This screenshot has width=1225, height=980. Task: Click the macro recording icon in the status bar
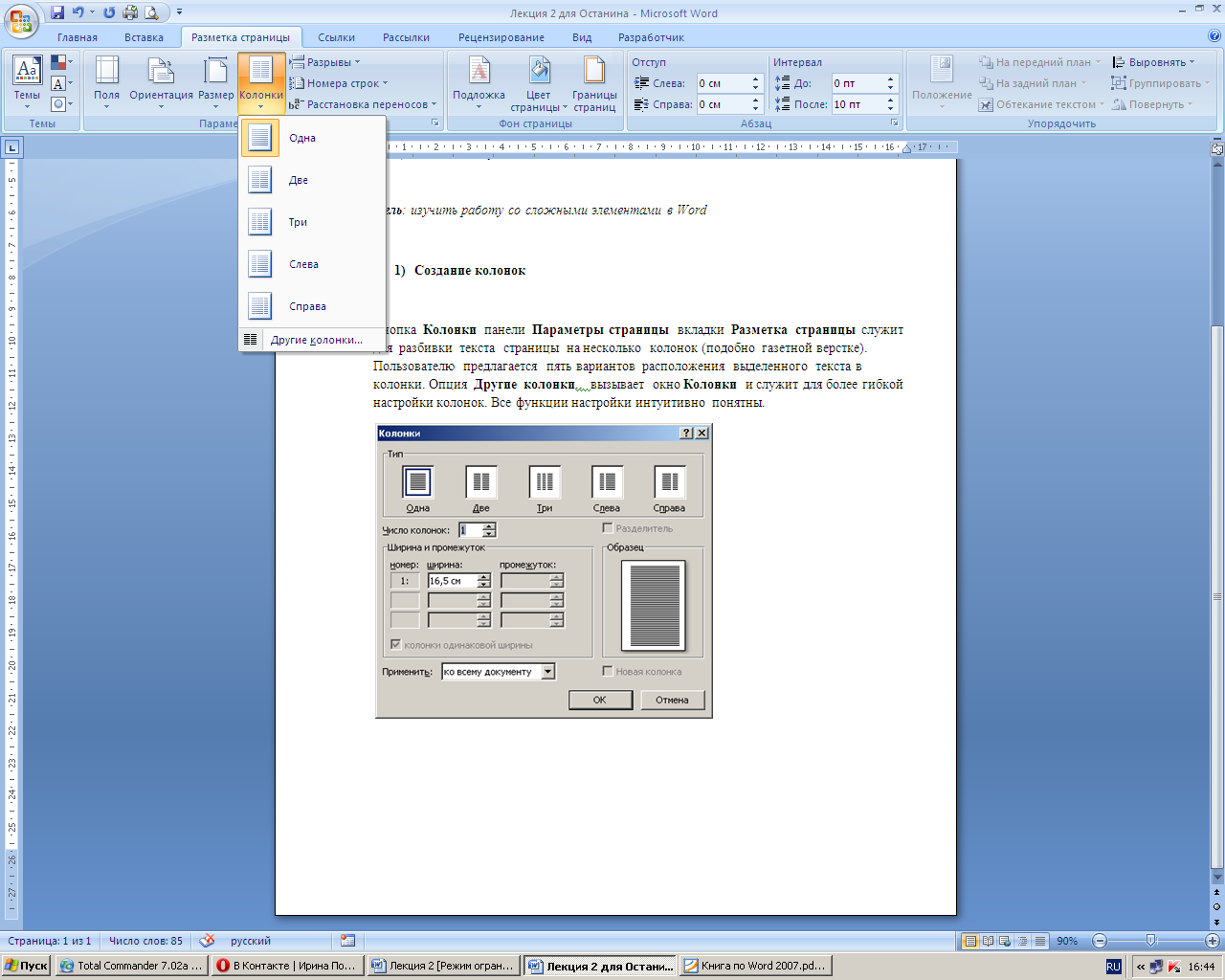click(347, 941)
